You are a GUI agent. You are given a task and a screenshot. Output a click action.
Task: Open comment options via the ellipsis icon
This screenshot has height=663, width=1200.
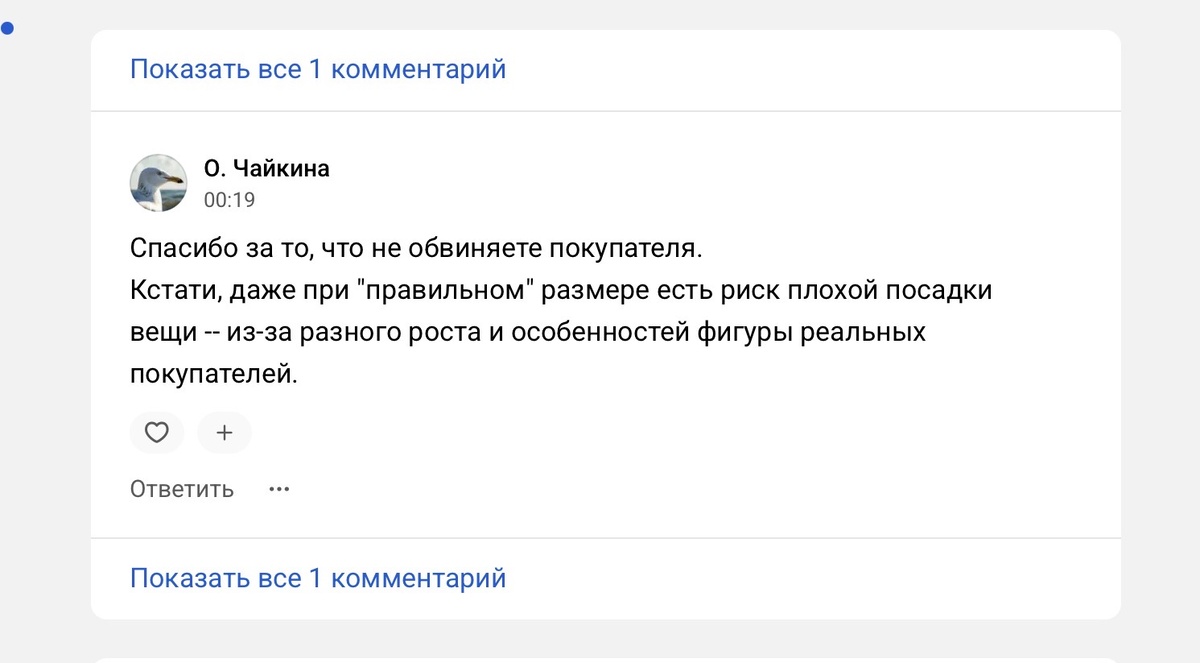coord(279,488)
